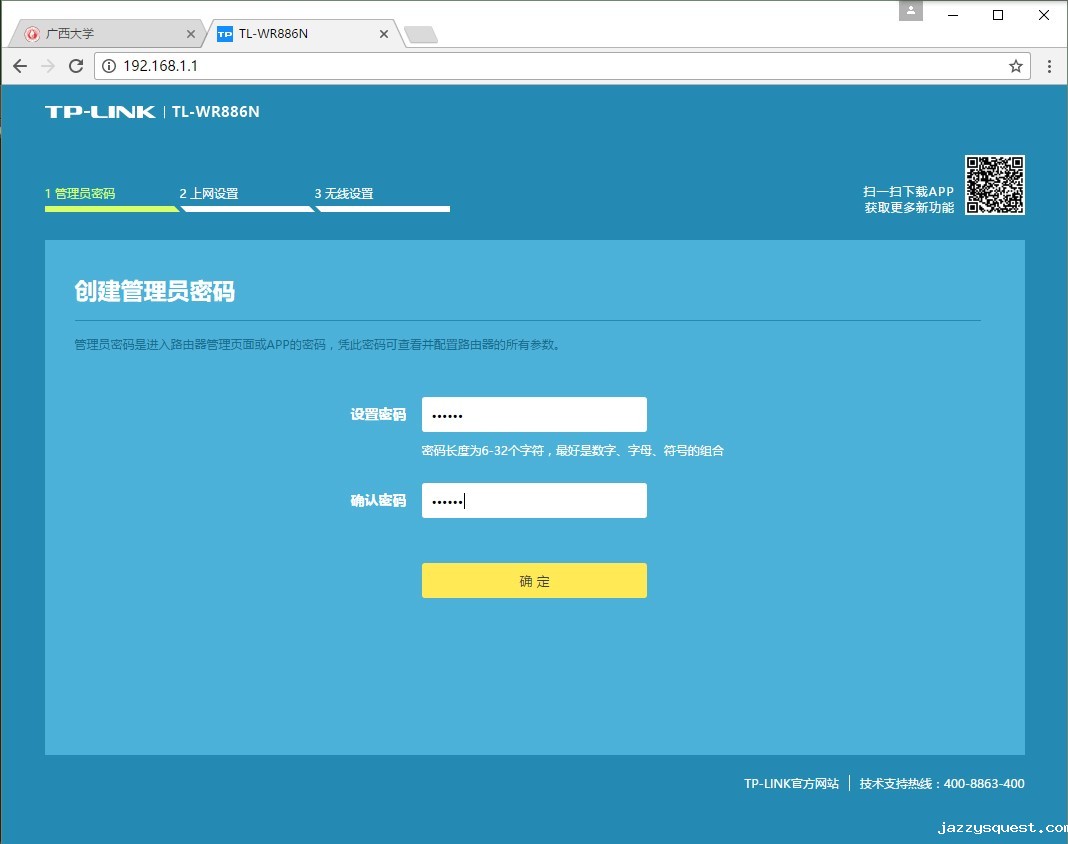
Task: Click the browser back arrow
Action: (x=20, y=66)
